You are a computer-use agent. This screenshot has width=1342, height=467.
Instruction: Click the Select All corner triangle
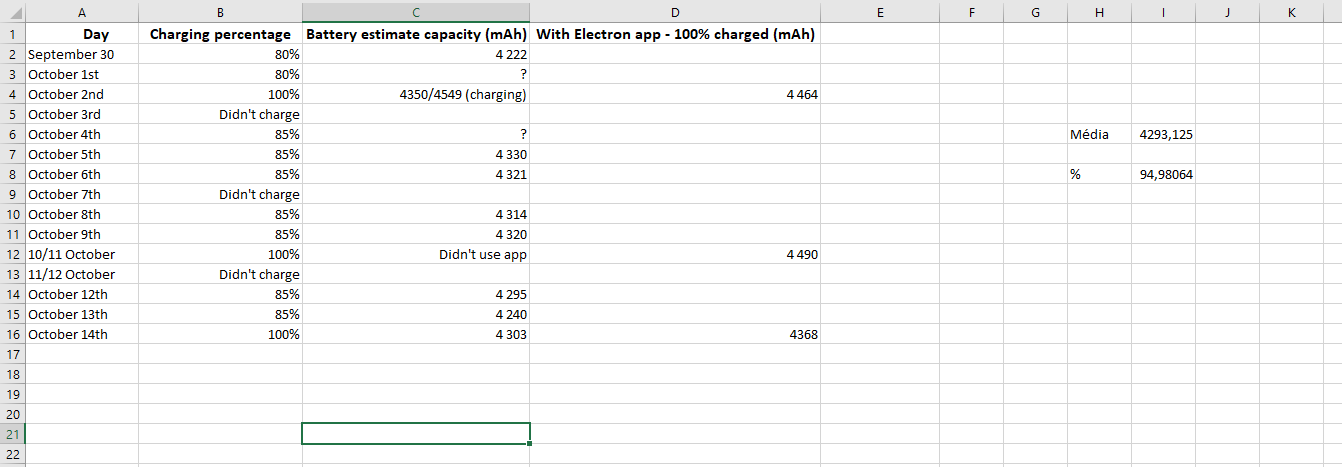pyautogui.click(x=13, y=13)
